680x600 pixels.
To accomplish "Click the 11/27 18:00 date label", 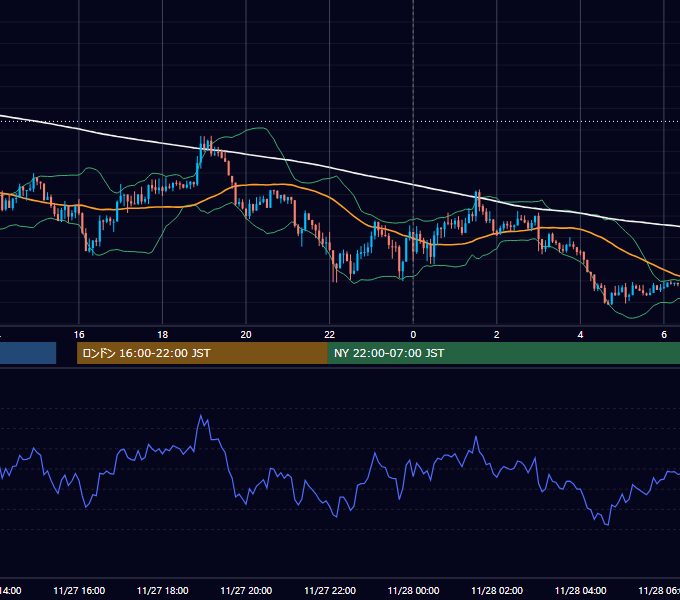I will pos(163,590).
